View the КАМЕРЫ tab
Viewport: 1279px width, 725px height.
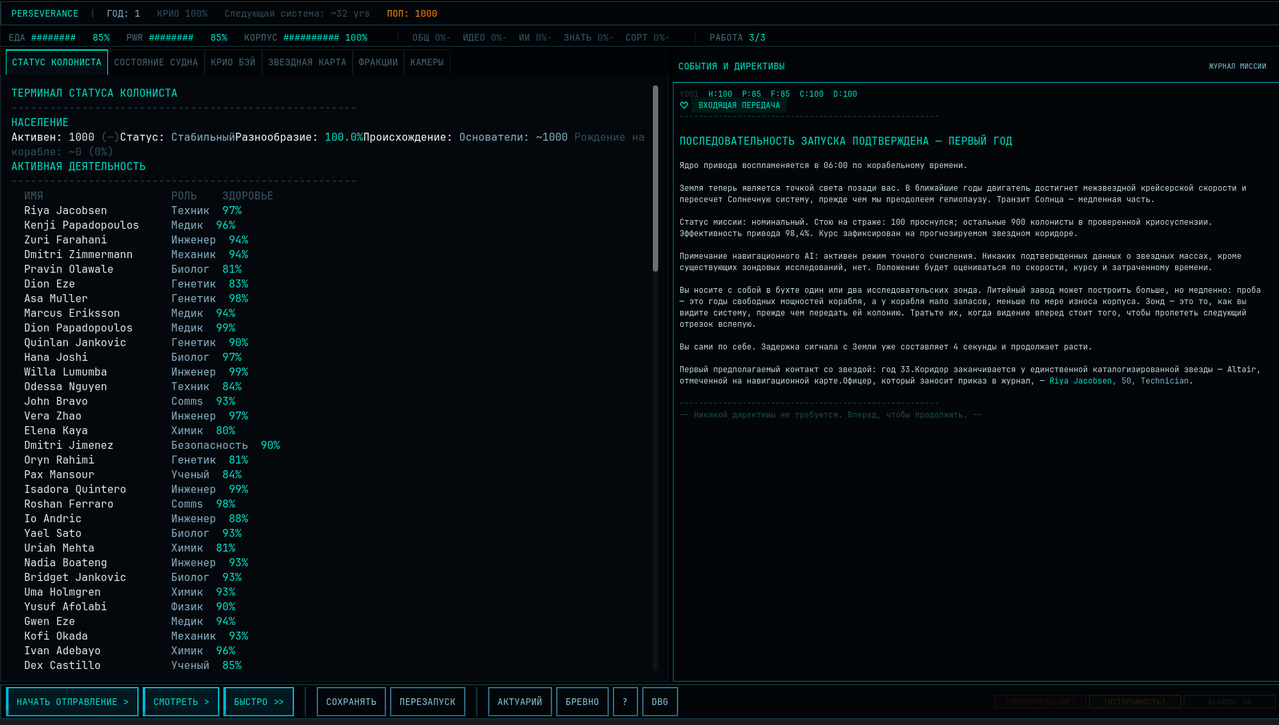pos(427,62)
